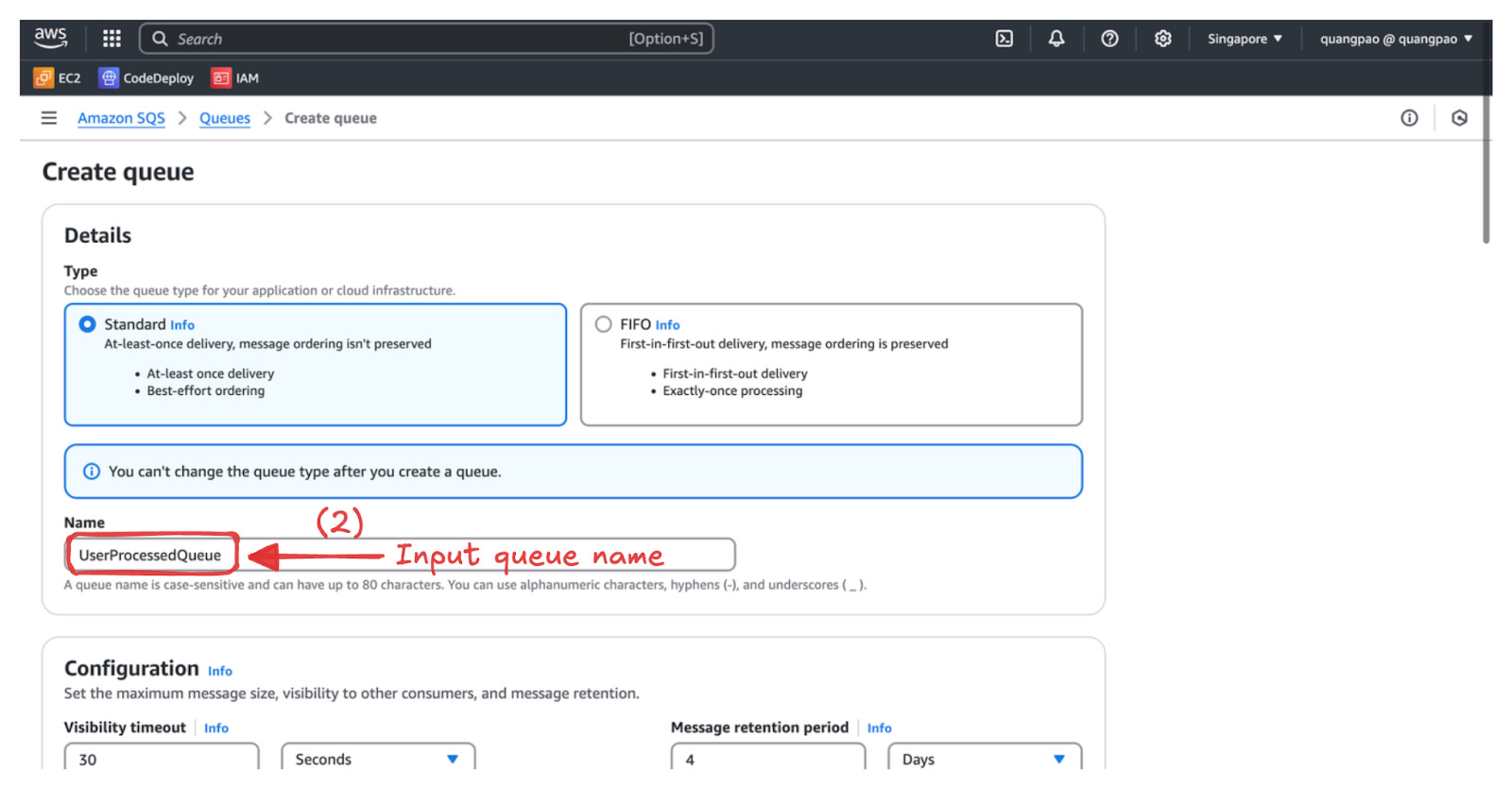The image size is (1512, 789).
Task: Click the hexagon tutorials icon at top right
Action: click(1459, 118)
